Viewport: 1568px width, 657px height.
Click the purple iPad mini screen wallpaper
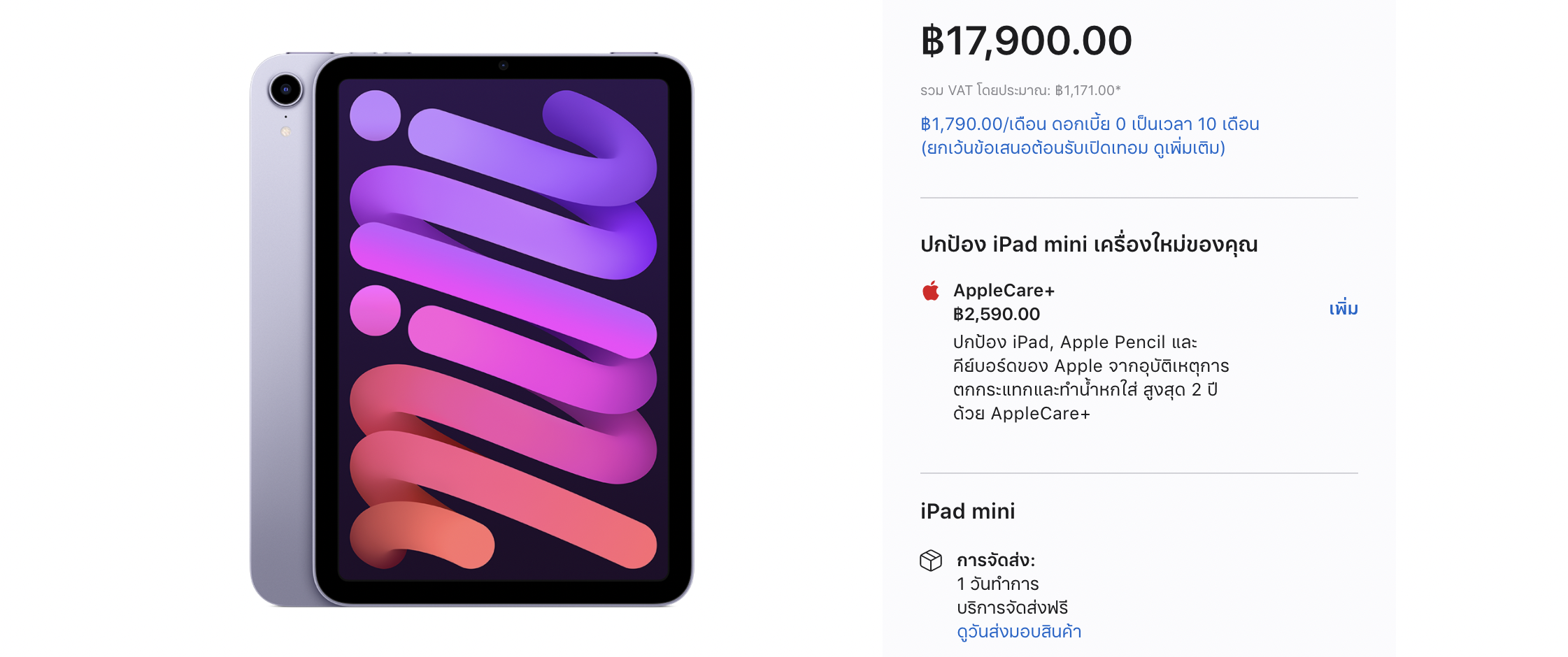click(x=503, y=328)
